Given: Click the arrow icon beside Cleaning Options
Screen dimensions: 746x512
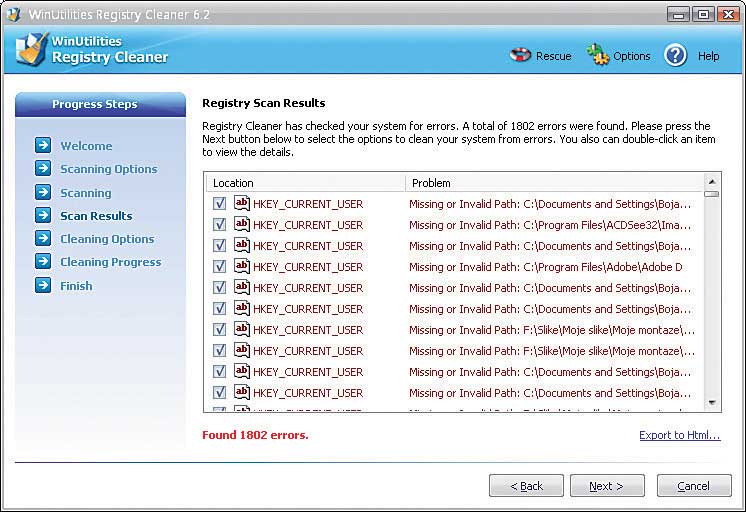Looking at the screenshot, I should [43, 238].
